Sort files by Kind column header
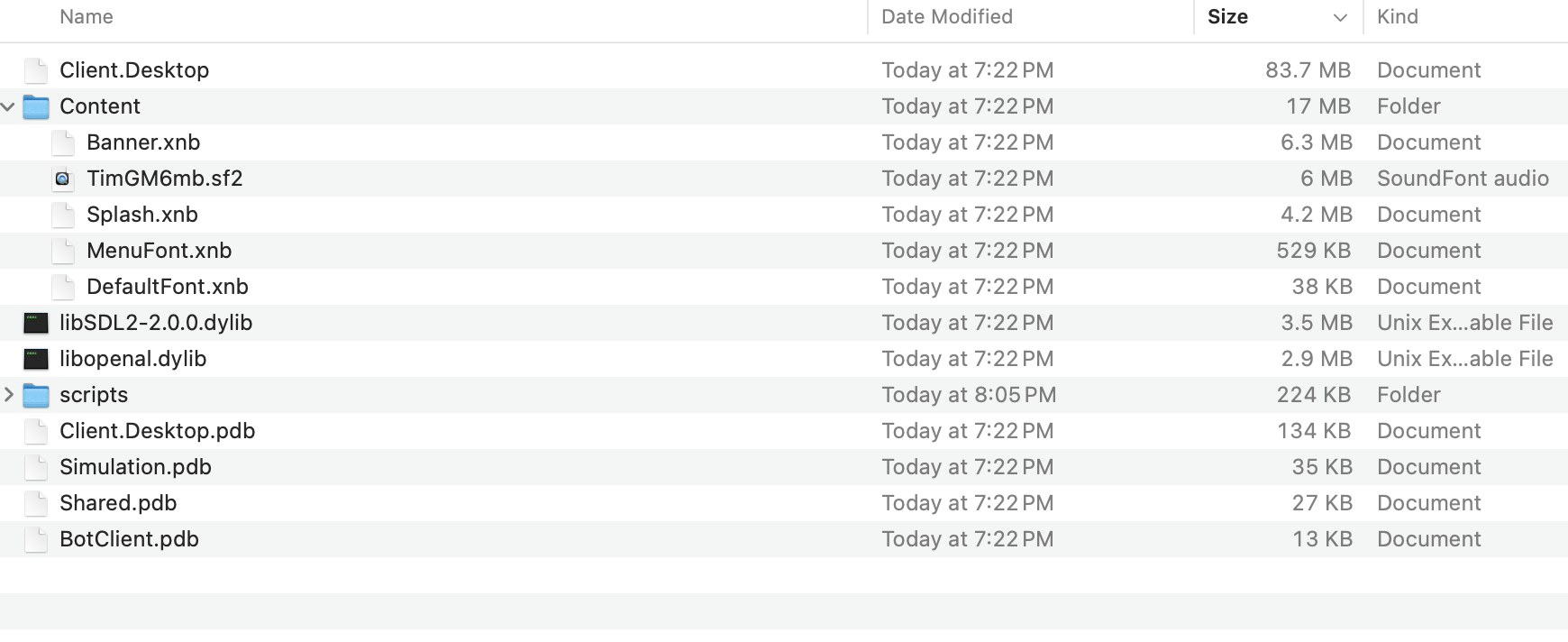The height and width of the screenshot is (642, 1568). tap(1398, 17)
